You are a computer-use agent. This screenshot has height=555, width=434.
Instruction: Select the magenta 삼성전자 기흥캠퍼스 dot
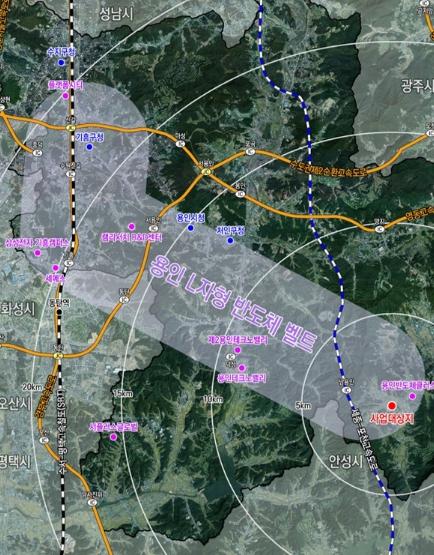tap(38, 253)
